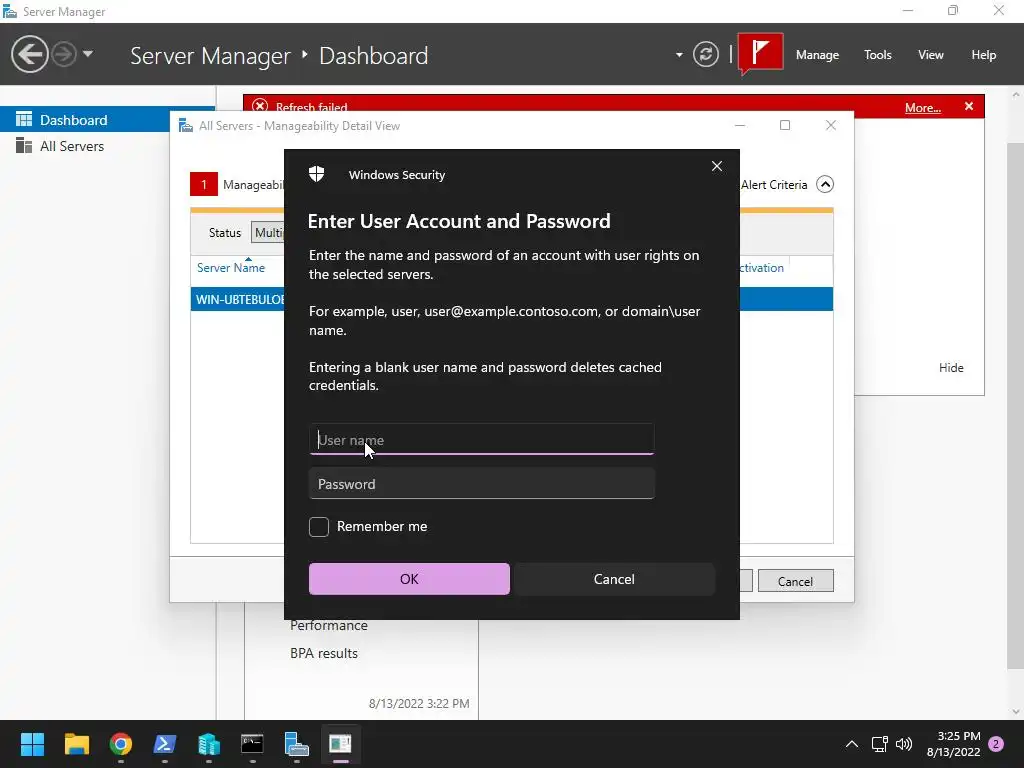Click BPA results in the dashboard tile
This screenshot has height=768, width=1024.
[324, 653]
